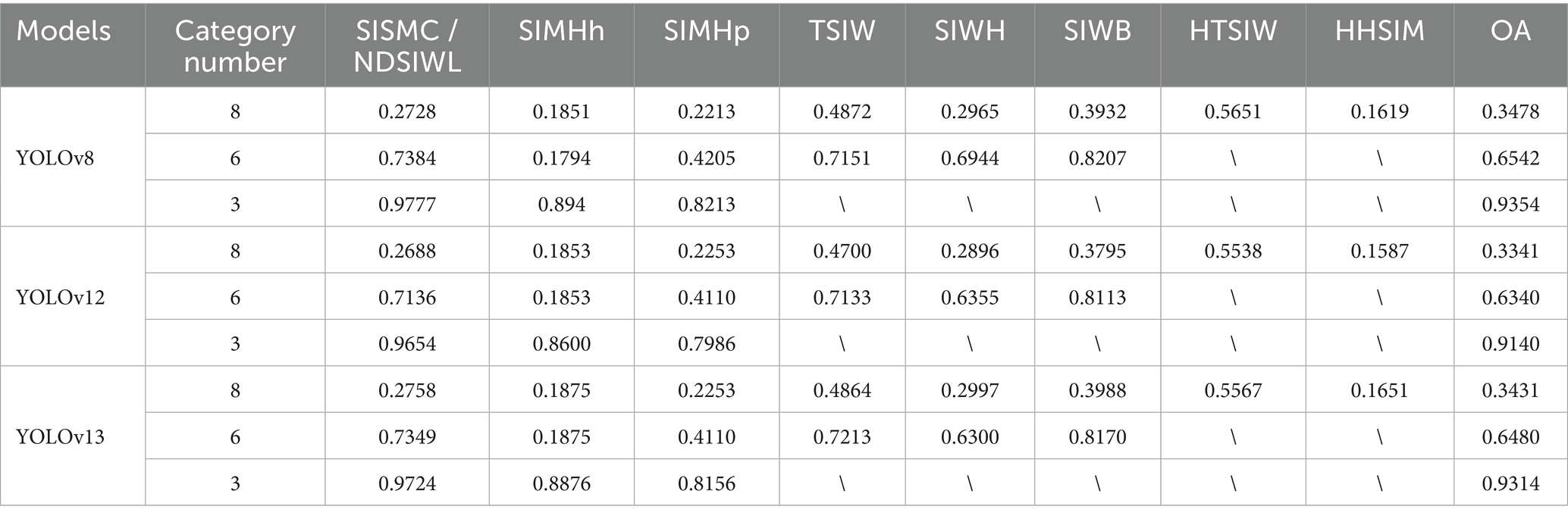Screen dimensions: 1568x519
Task: Click the YOLOv13 model cell
Action: coord(60,436)
